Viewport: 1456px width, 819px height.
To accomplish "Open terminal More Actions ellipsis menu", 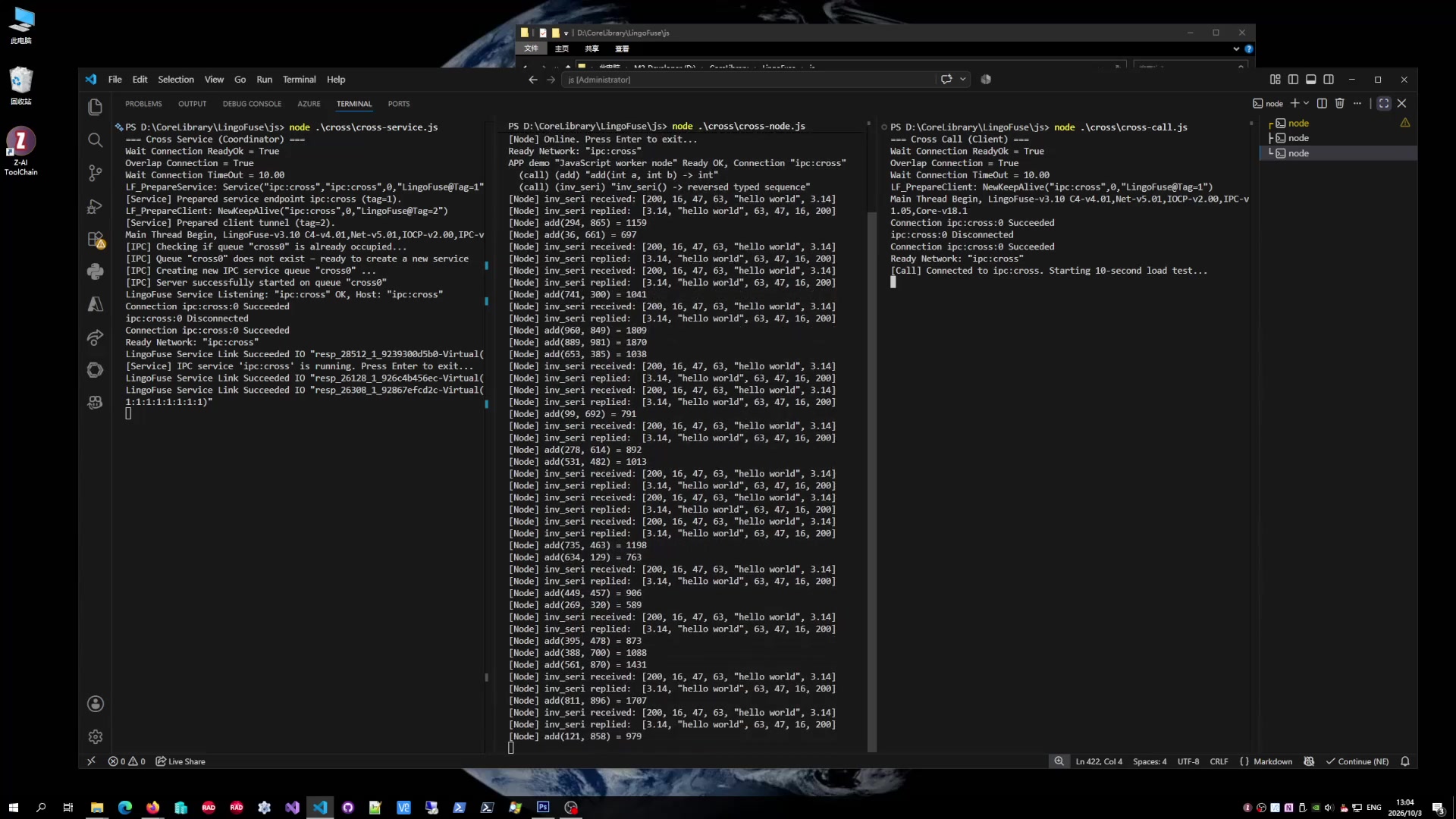I will (x=1357, y=103).
